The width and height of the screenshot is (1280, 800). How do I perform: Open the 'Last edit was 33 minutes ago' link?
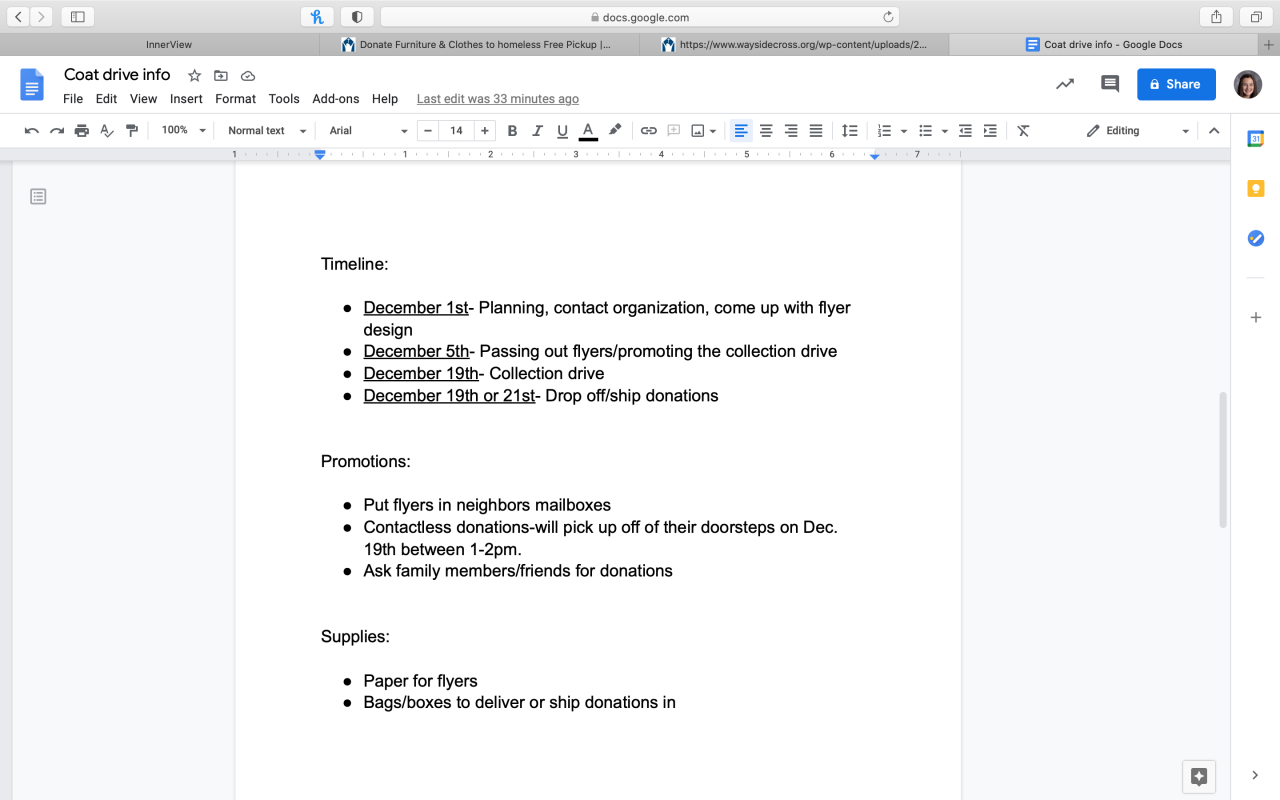point(498,99)
